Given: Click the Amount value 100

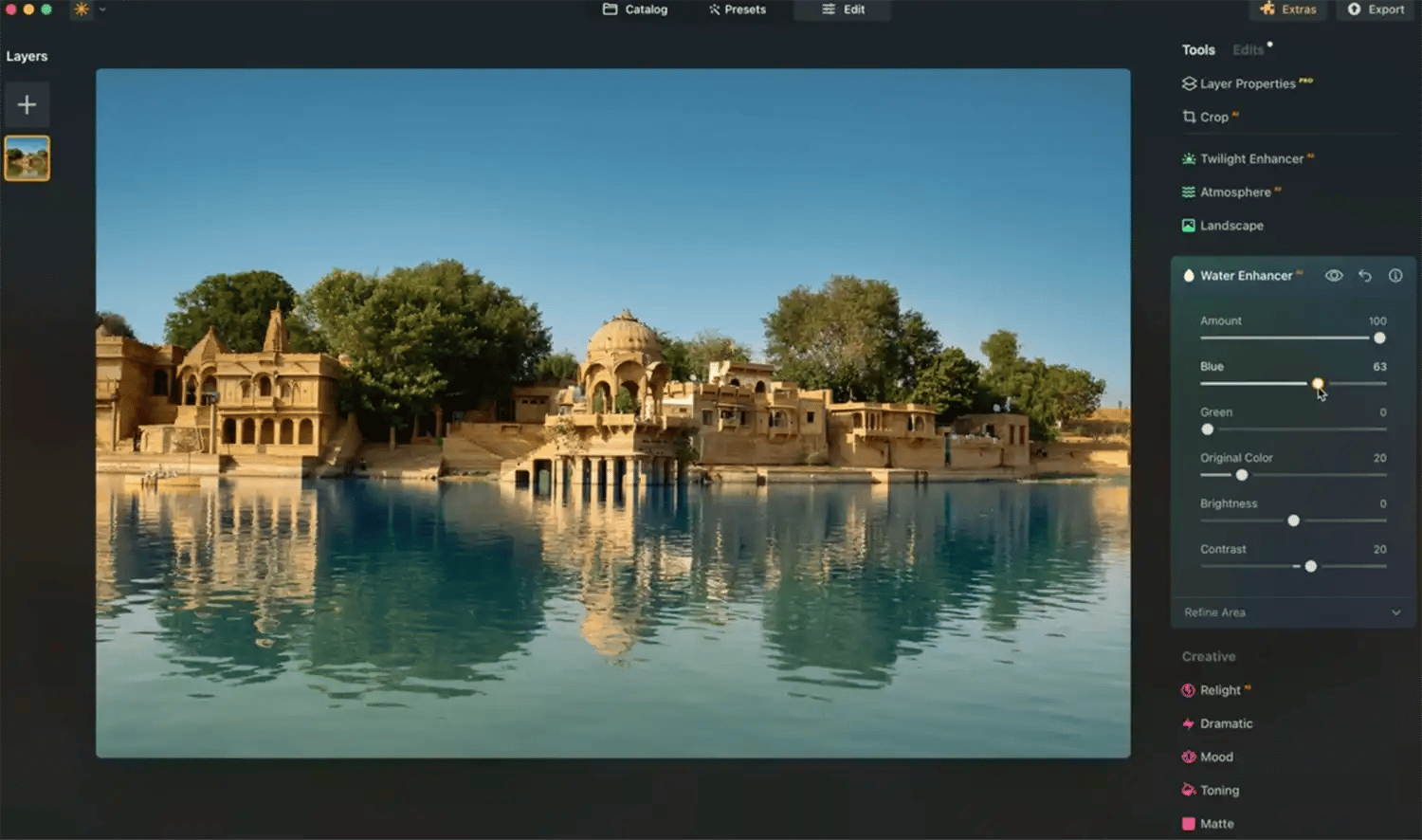Looking at the screenshot, I should [1377, 321].
